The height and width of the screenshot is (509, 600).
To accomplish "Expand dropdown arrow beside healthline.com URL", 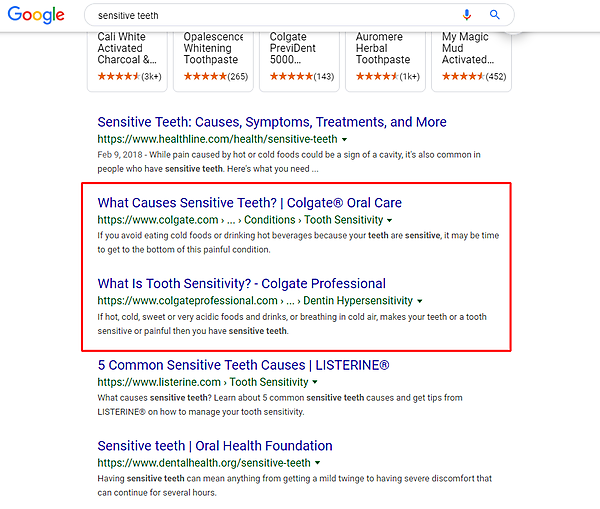I will click(x=344, y=140).
